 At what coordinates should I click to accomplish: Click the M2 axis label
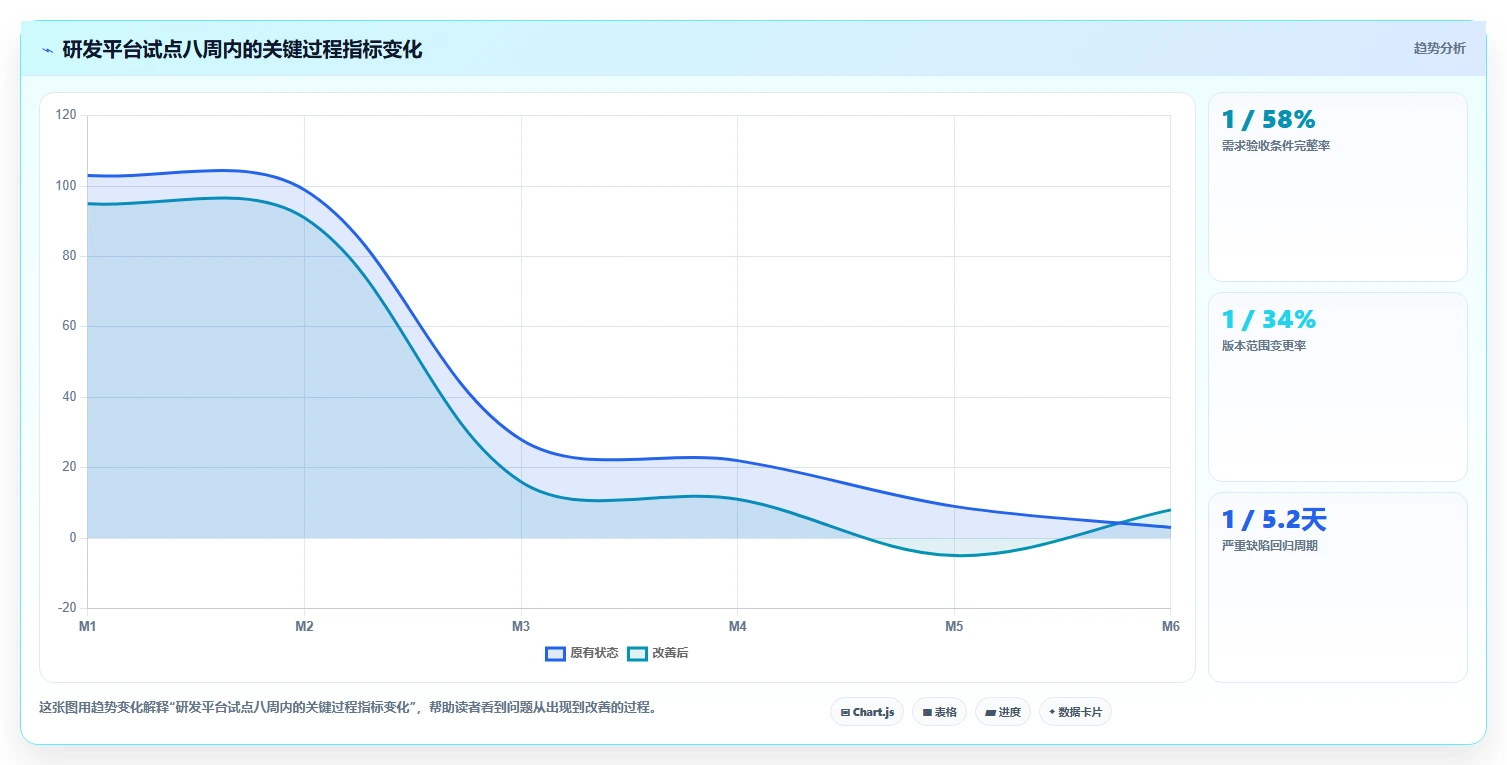(304, 627)
